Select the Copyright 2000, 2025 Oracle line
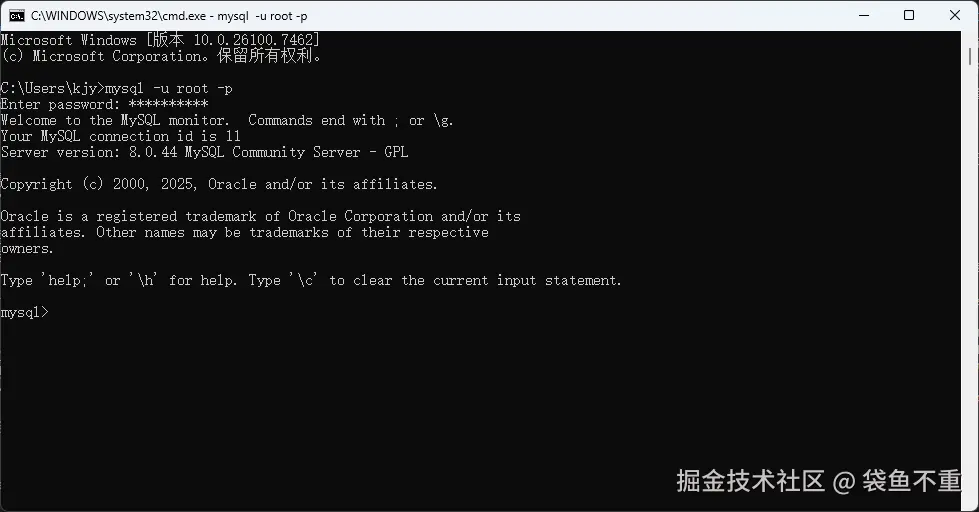This screenshot has width=979, height=512. coord(219,184)
